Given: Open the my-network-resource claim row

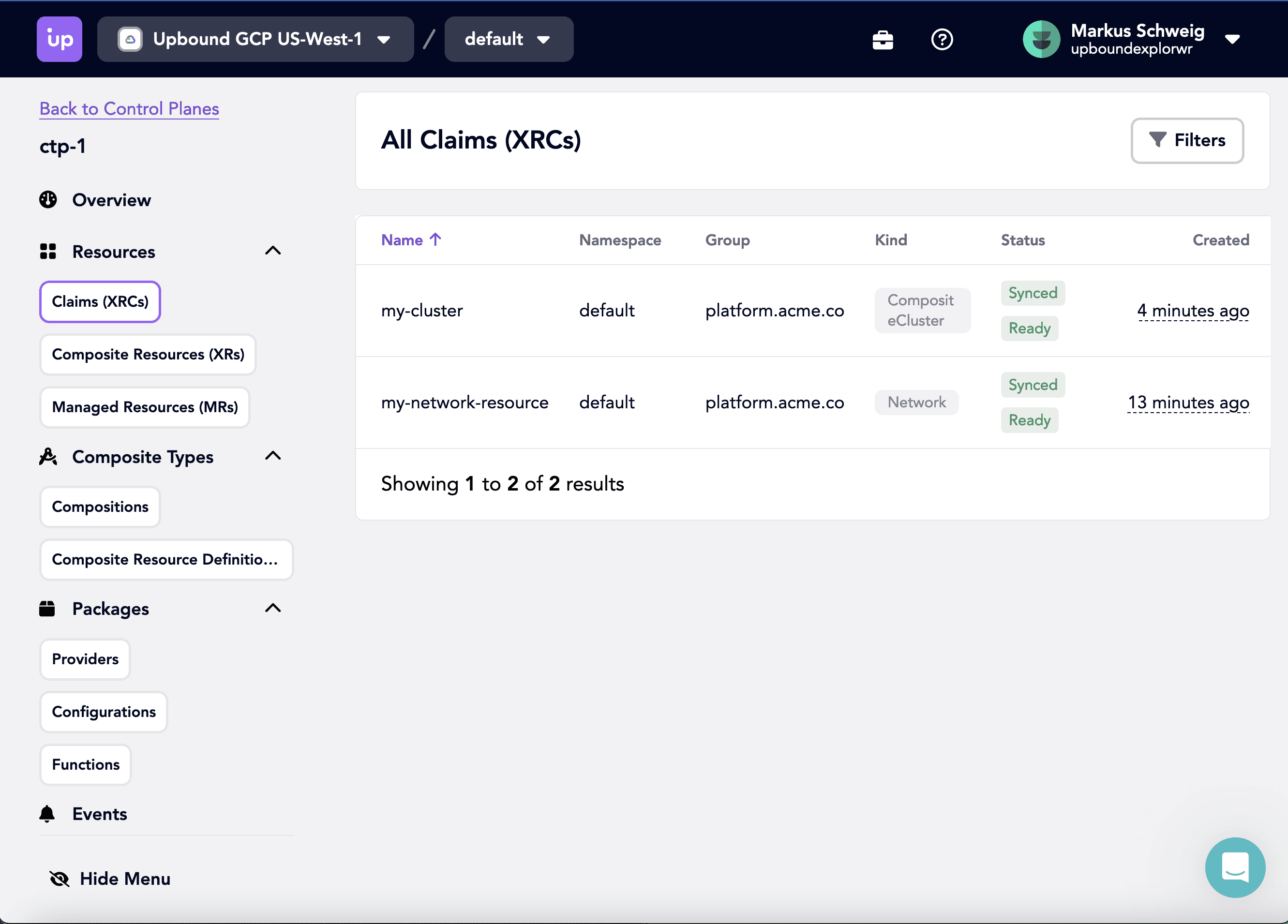Looking at the screenshot, I should point(464,402).
